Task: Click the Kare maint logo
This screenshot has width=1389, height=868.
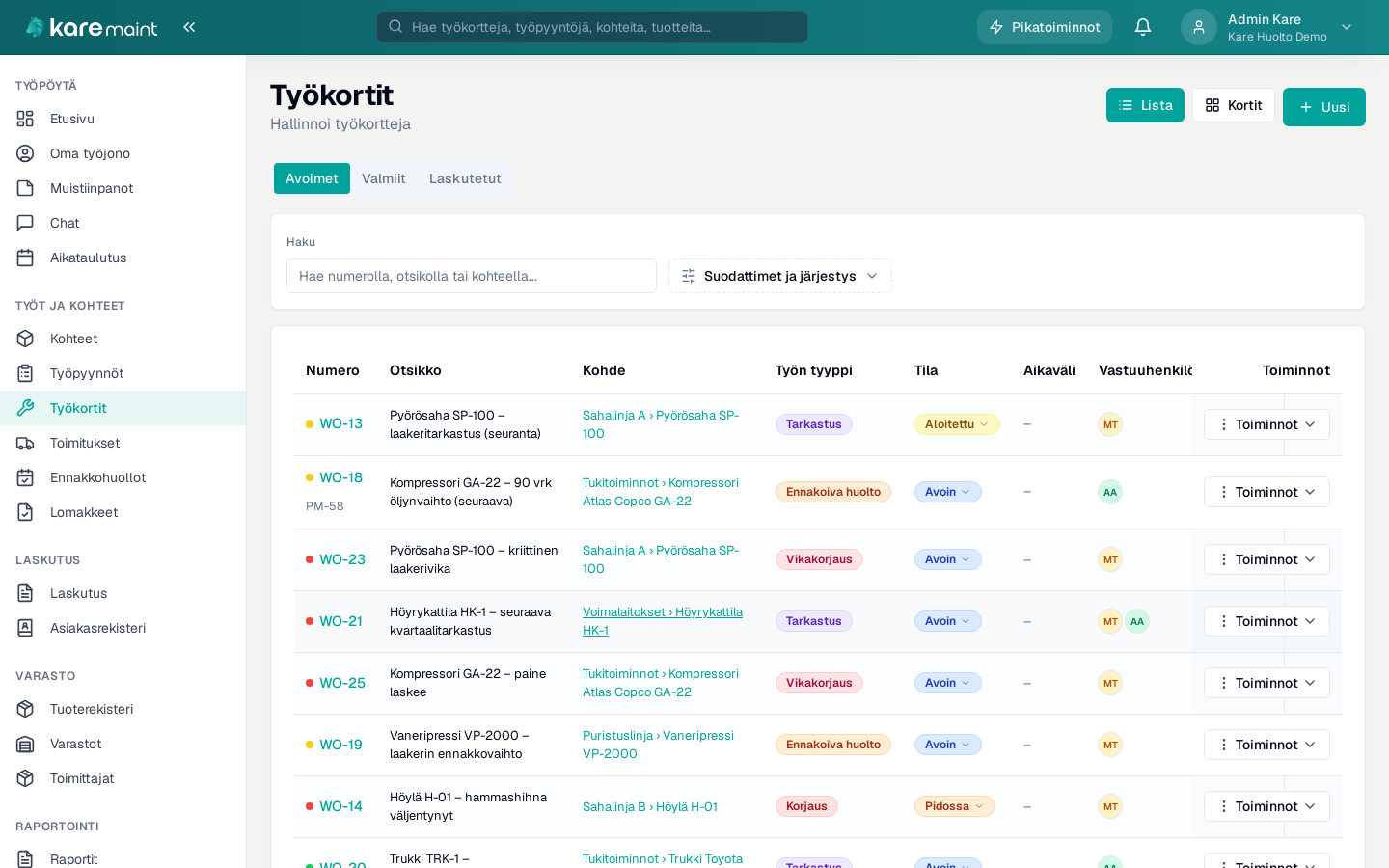Action: pos(92,27)
